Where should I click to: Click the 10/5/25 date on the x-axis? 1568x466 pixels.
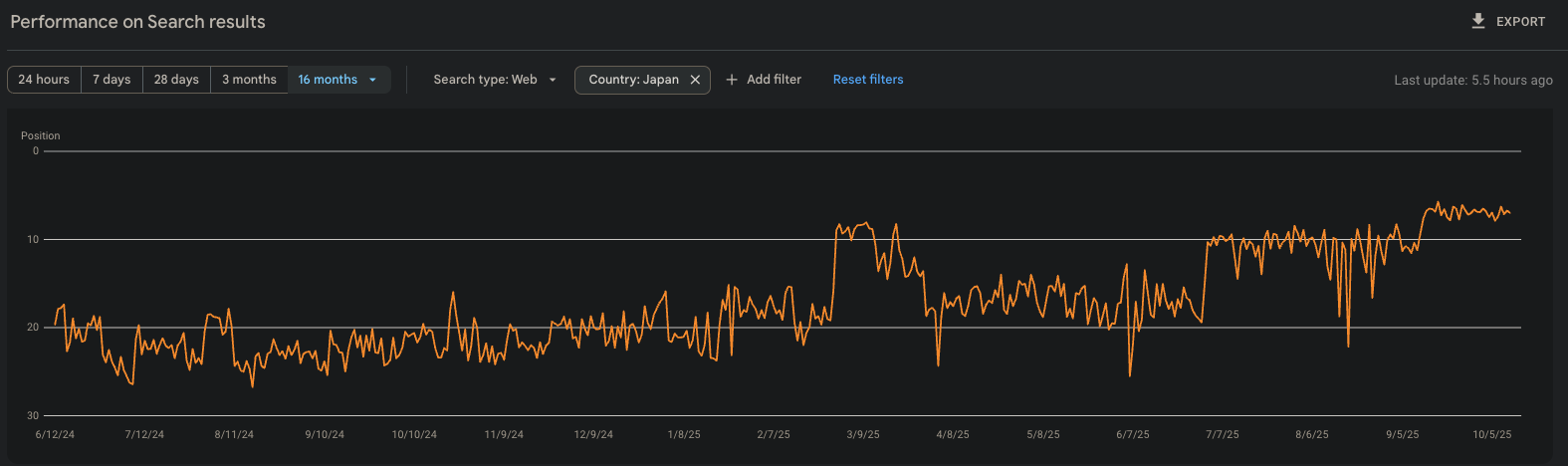[x=1491, y=435]
